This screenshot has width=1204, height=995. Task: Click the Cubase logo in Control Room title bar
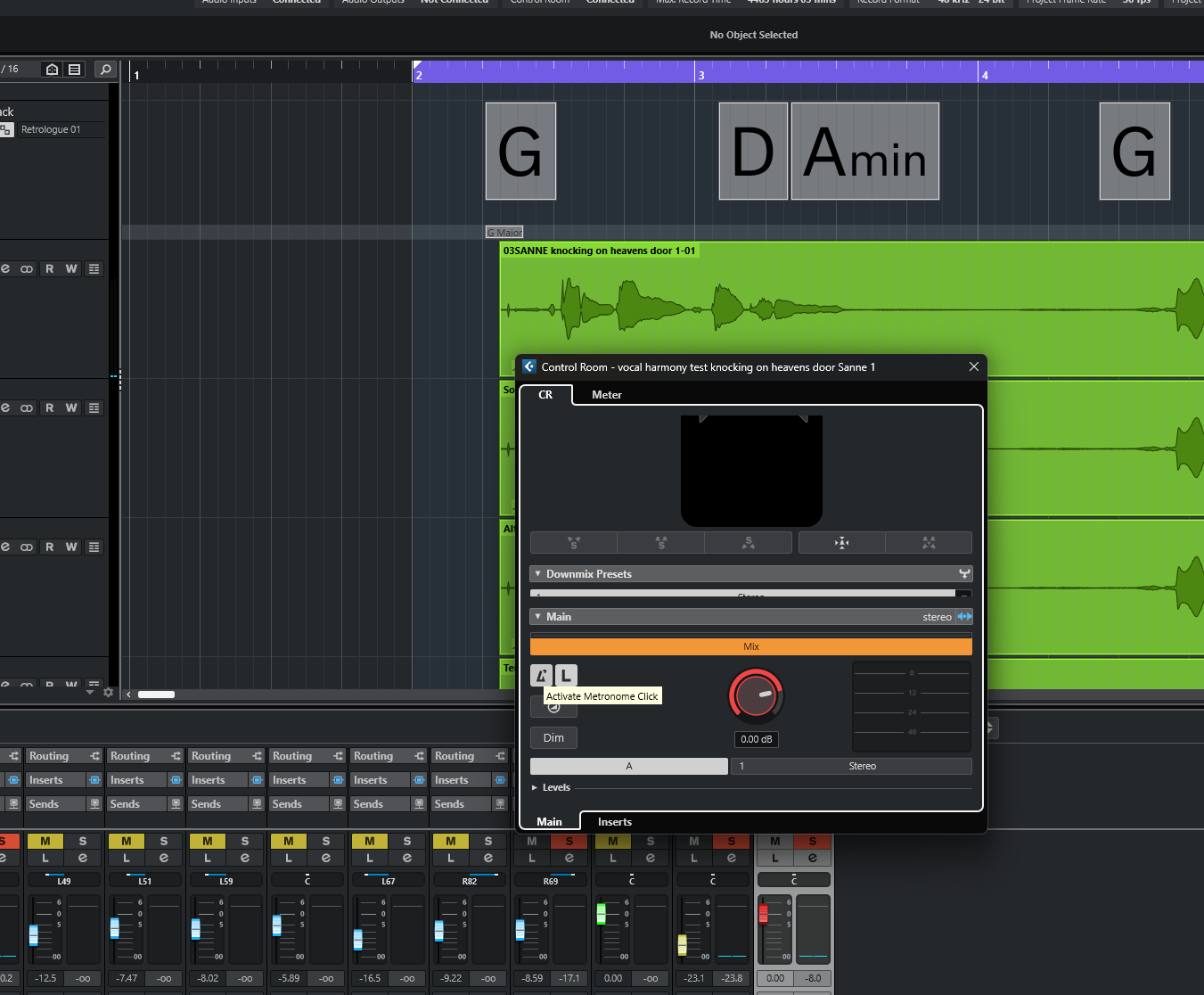[x=529, y=366]
